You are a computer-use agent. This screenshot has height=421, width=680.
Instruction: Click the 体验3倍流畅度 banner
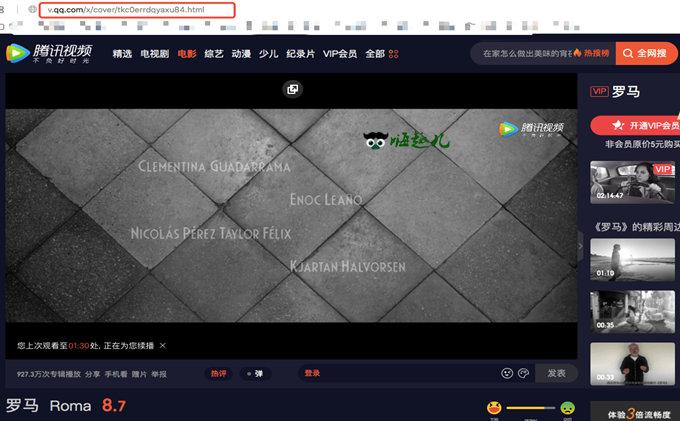click(635, 413)
